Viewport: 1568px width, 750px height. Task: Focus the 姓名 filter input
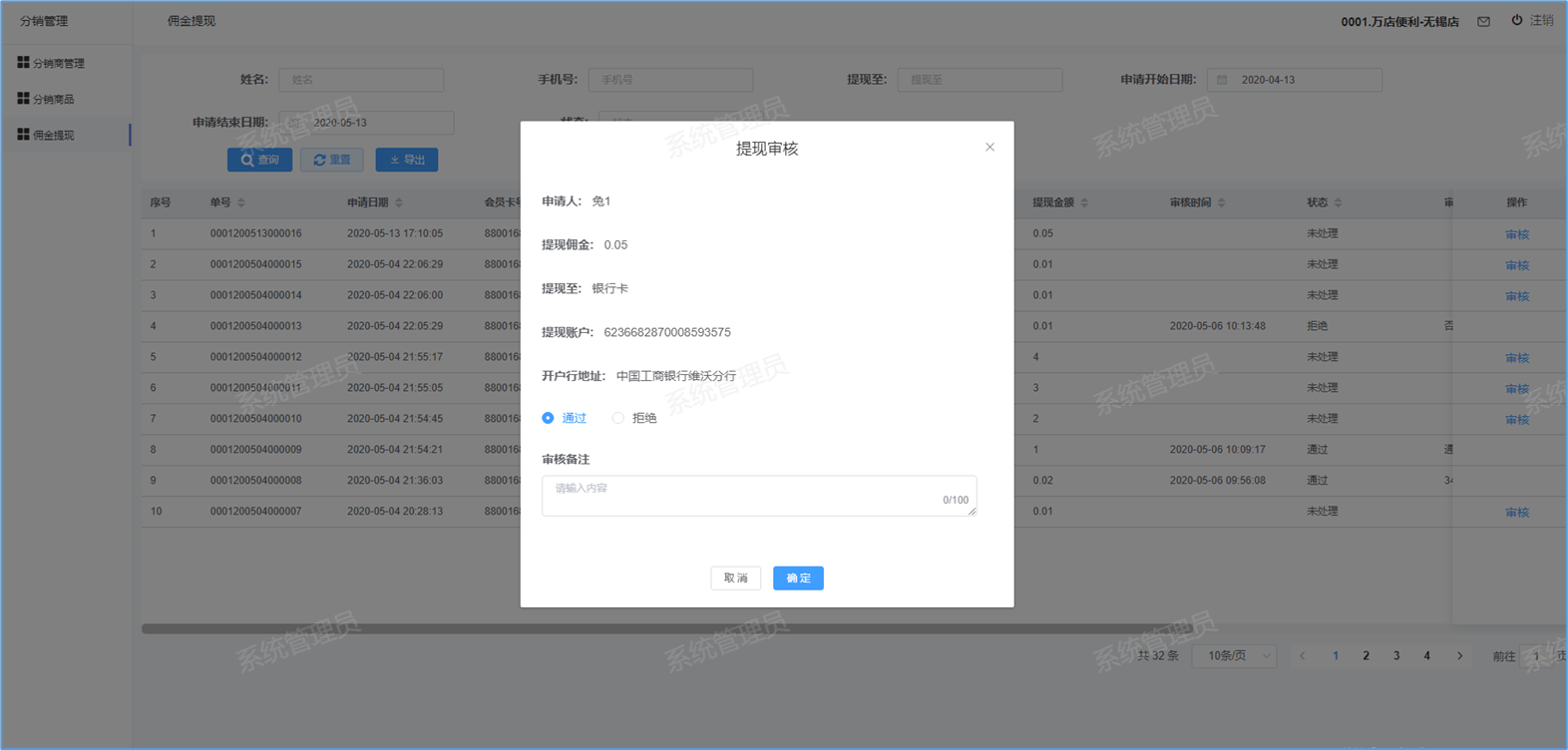tap(361, 80)
